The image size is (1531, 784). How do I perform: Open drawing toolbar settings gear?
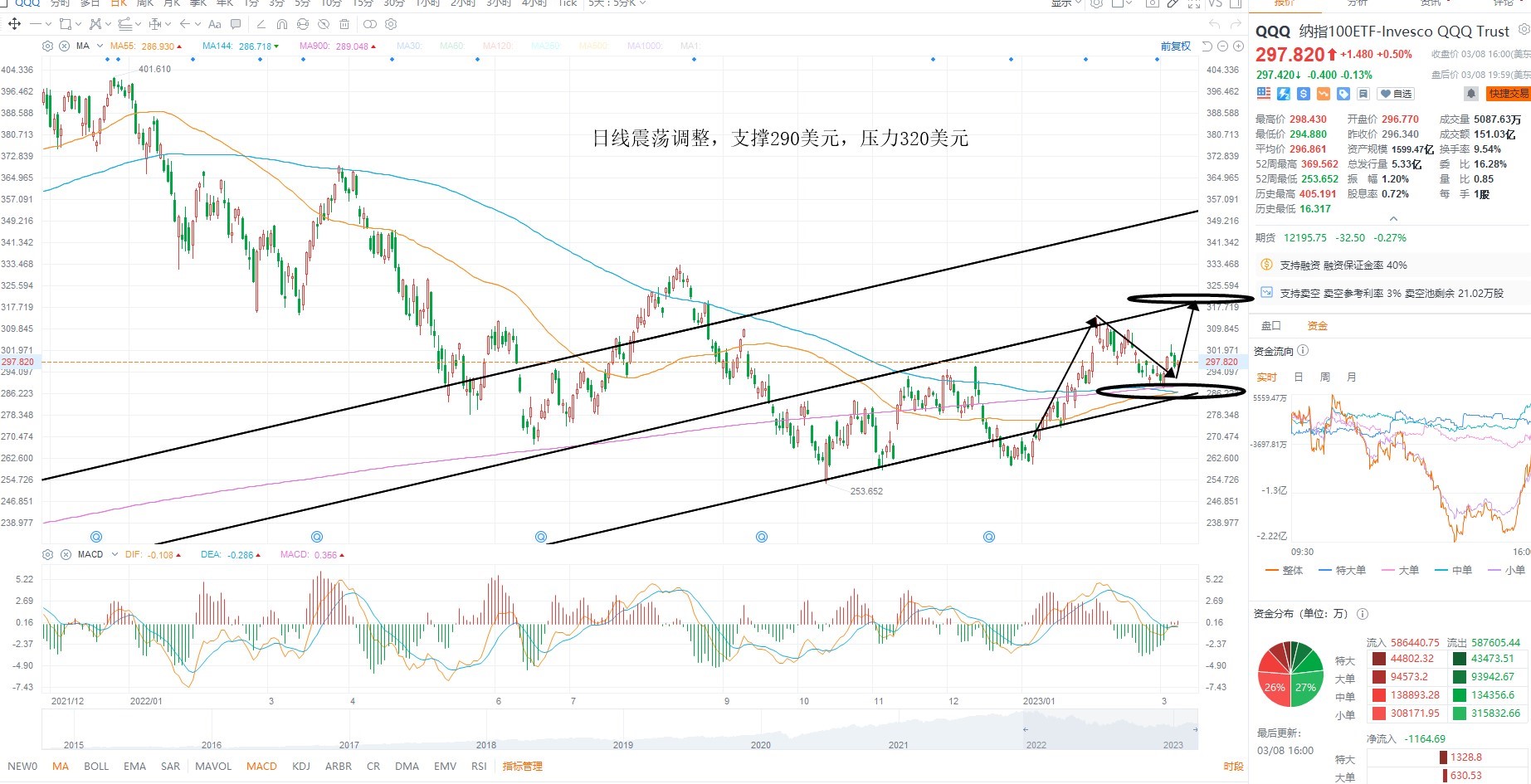[x=391, y=24]
